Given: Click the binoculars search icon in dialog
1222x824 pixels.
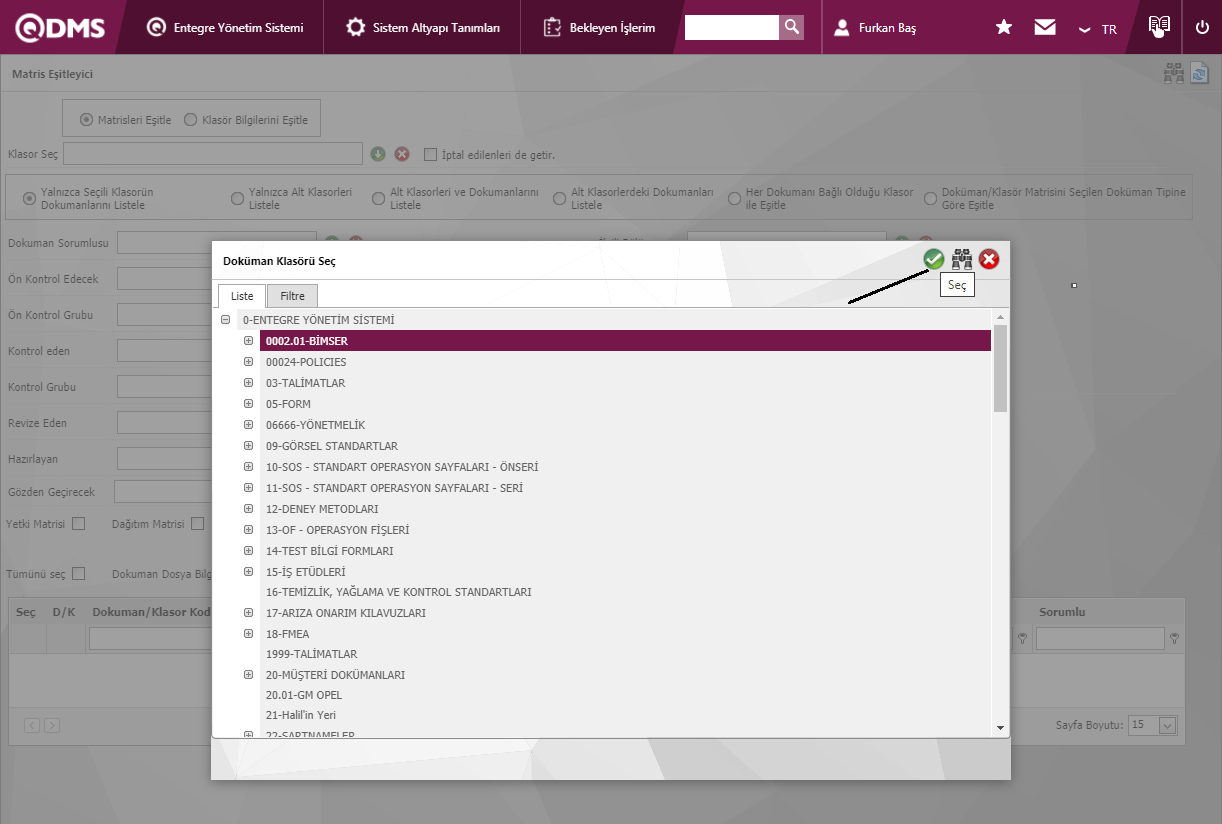Looking at the screenshot, I should (962, 260).
